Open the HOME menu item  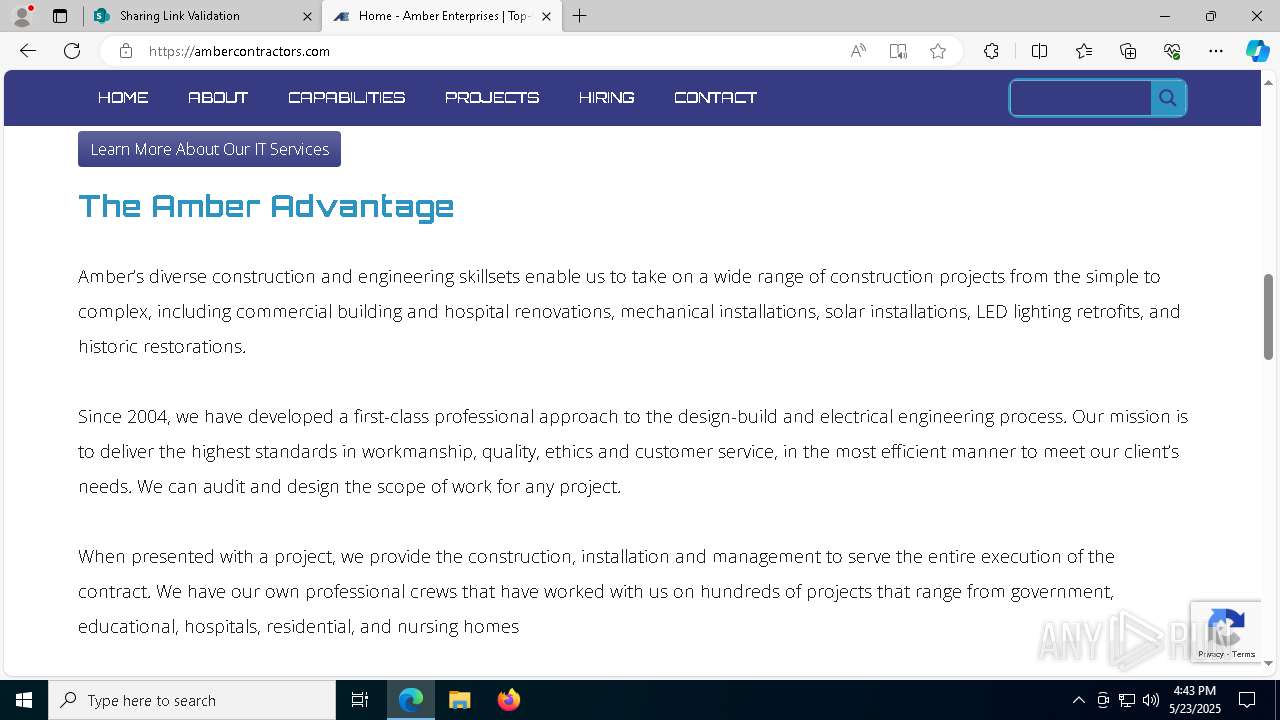(123, 97)
